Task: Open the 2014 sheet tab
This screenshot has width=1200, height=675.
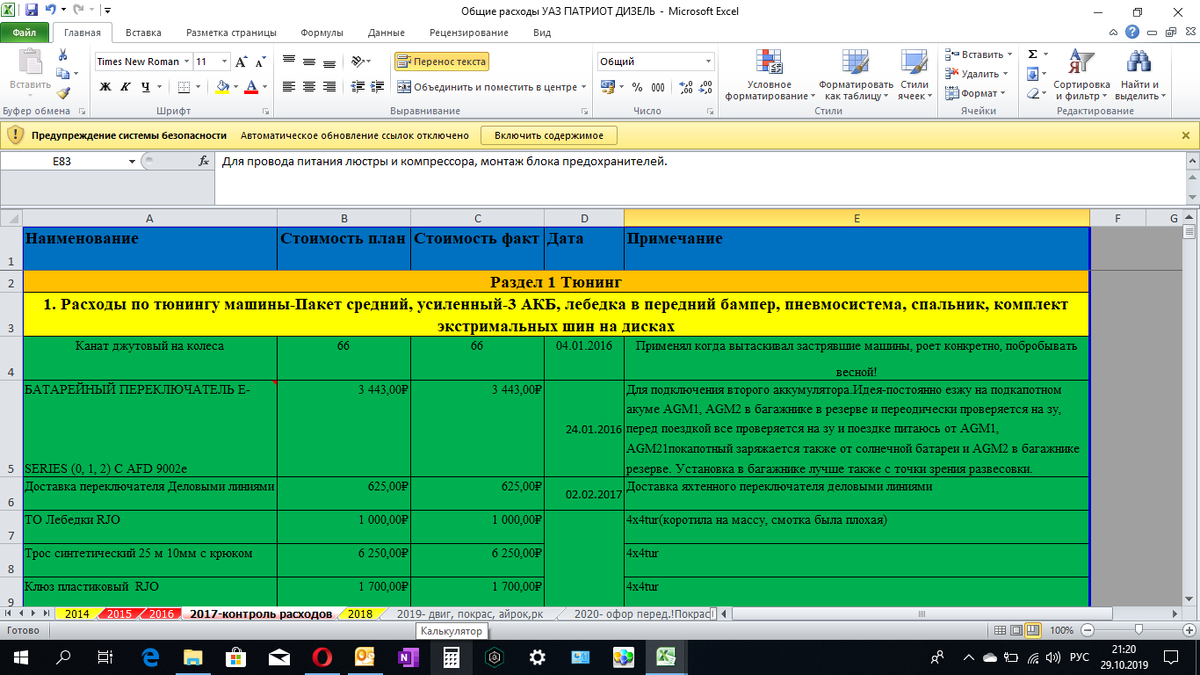Action: click(77, 613)
